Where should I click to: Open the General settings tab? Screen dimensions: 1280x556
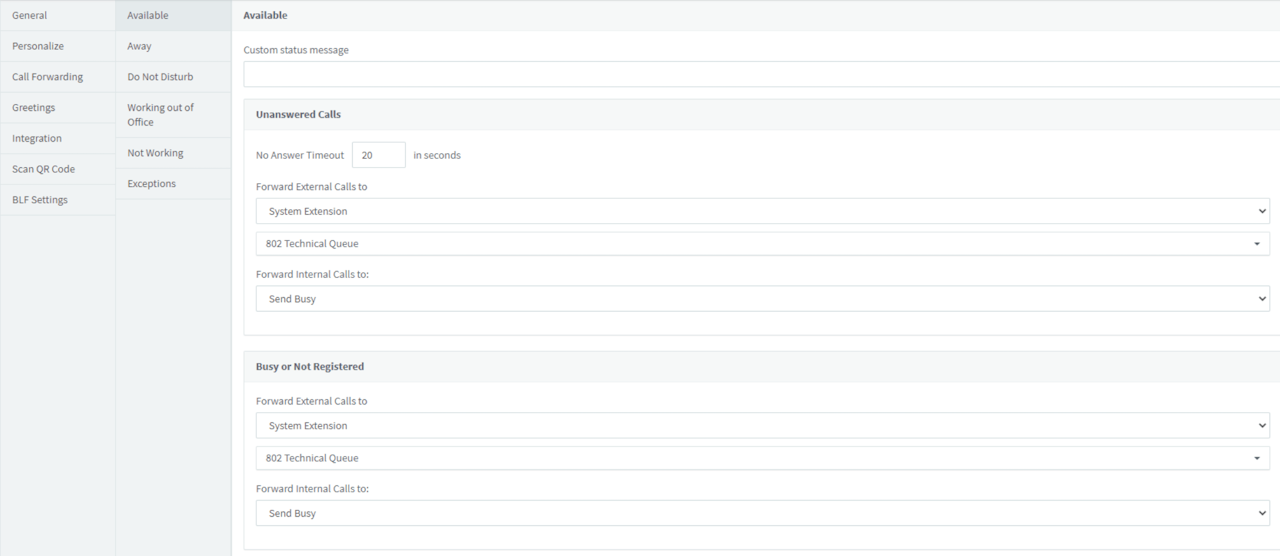[30, 16]
